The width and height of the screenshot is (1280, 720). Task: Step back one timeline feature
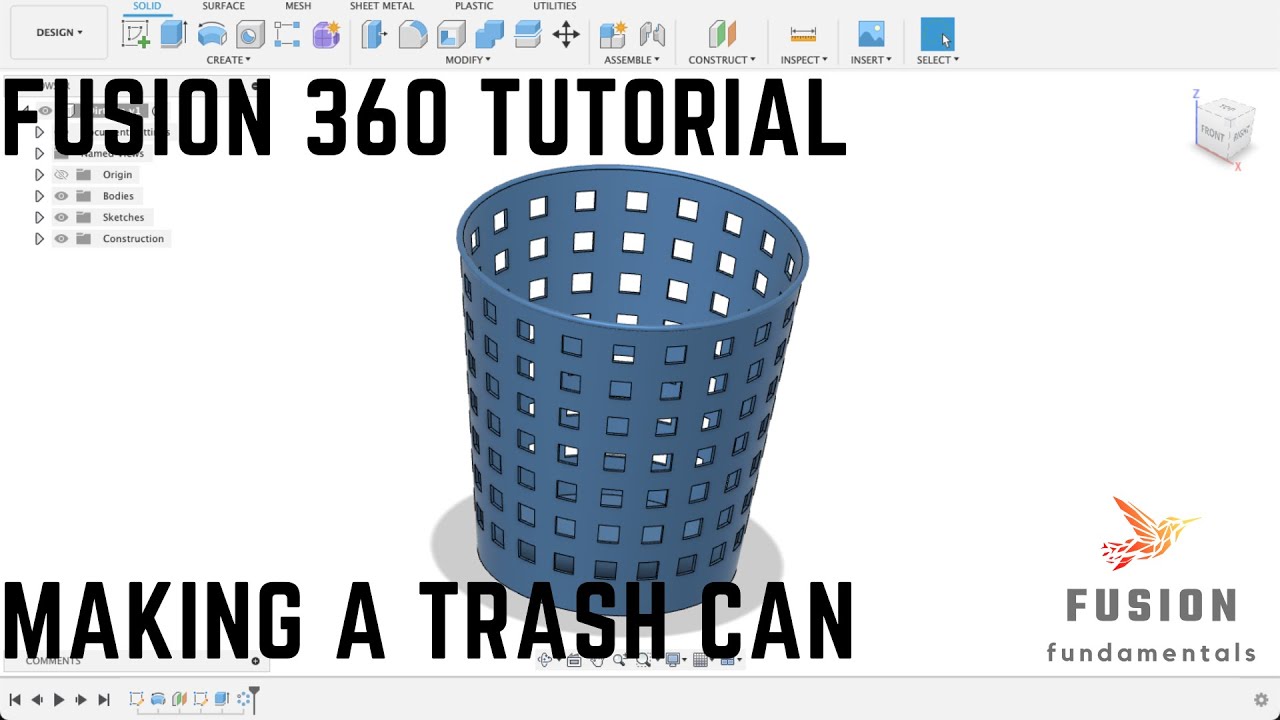(x=37, y=700)
